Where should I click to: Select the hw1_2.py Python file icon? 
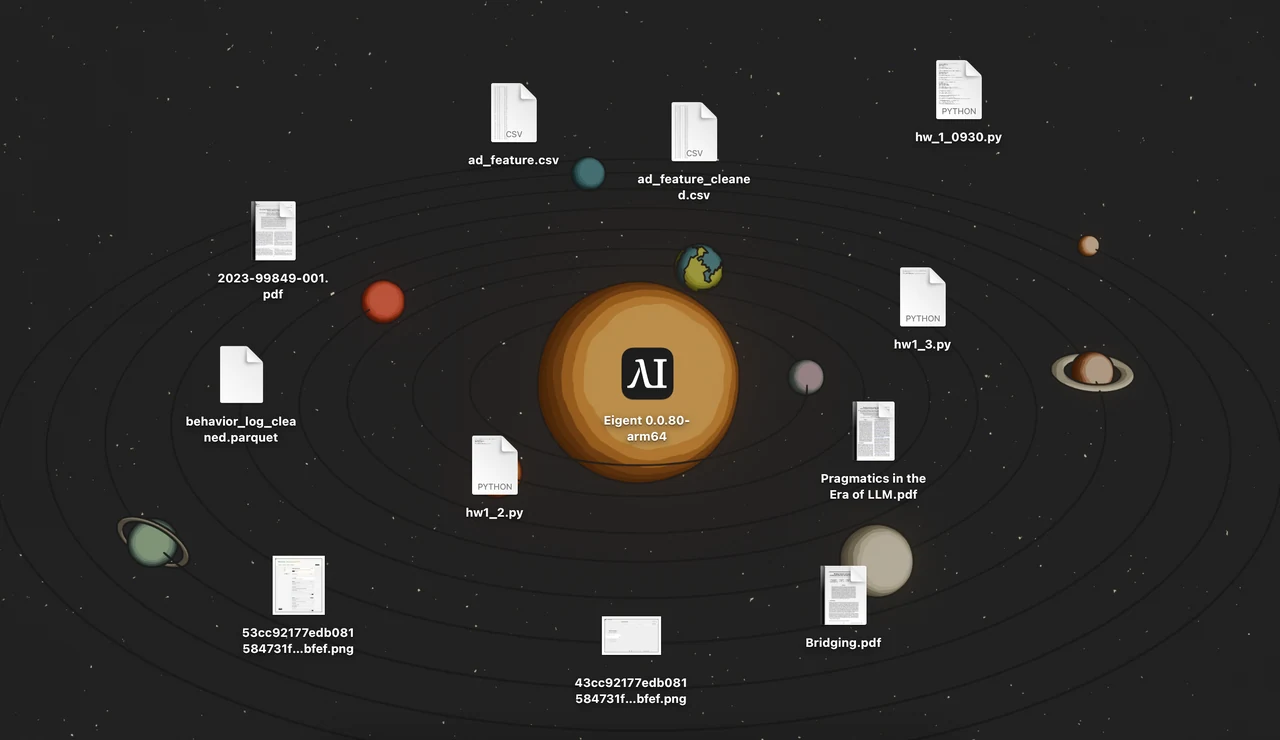click(x=494, y=465)
